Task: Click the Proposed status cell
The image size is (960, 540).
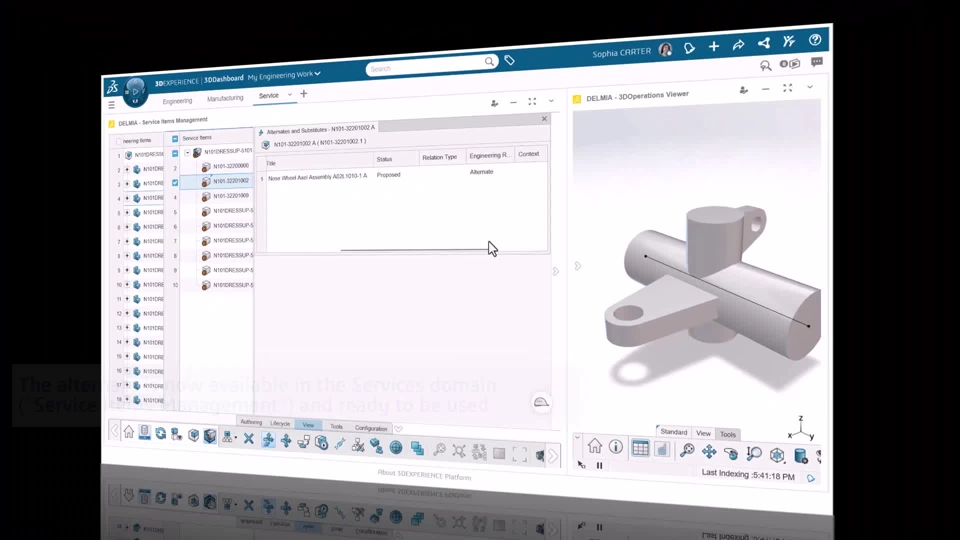Action: coord(389,175)
